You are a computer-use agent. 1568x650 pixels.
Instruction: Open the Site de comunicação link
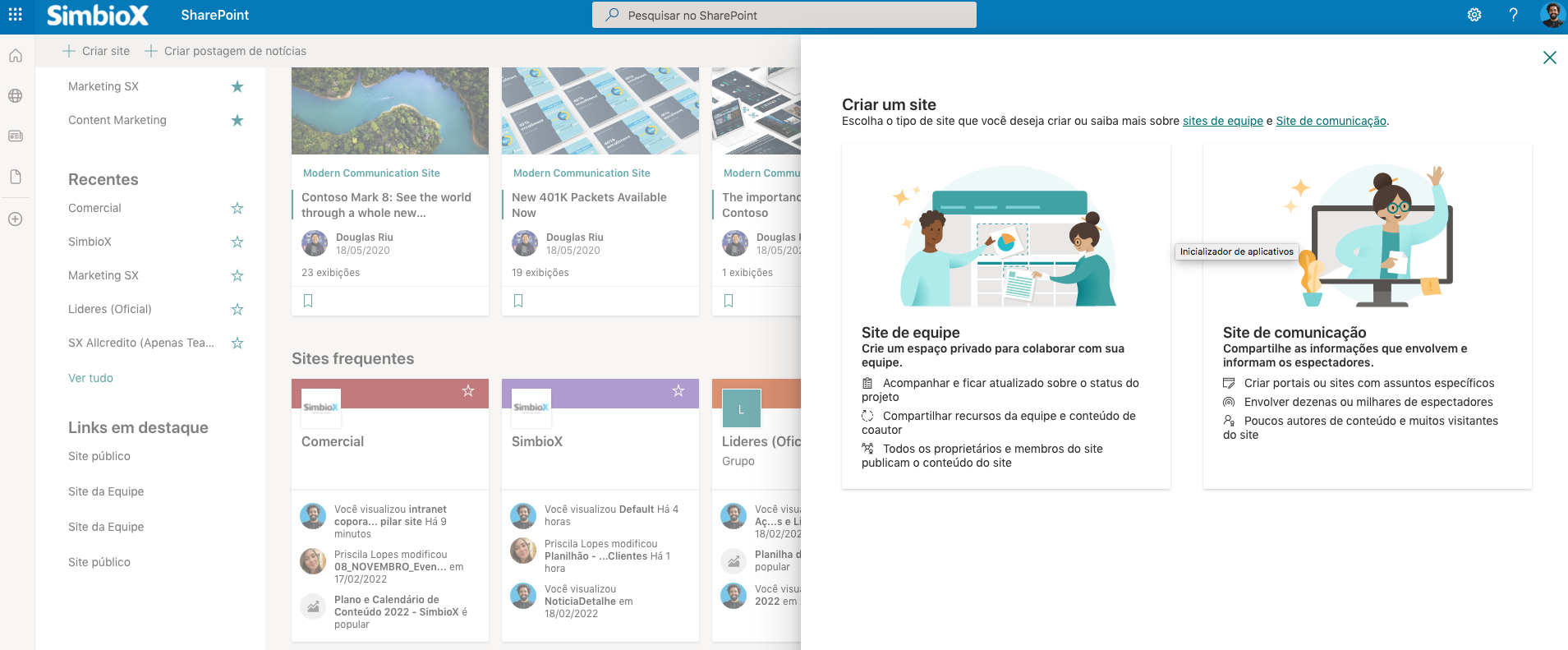click(x=1331, y=121)
